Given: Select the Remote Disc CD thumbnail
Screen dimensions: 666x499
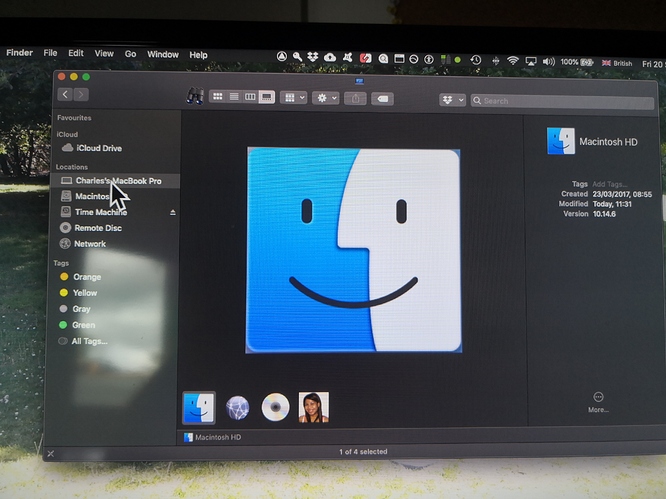Looking at the screenshot, I should [275, 407].
